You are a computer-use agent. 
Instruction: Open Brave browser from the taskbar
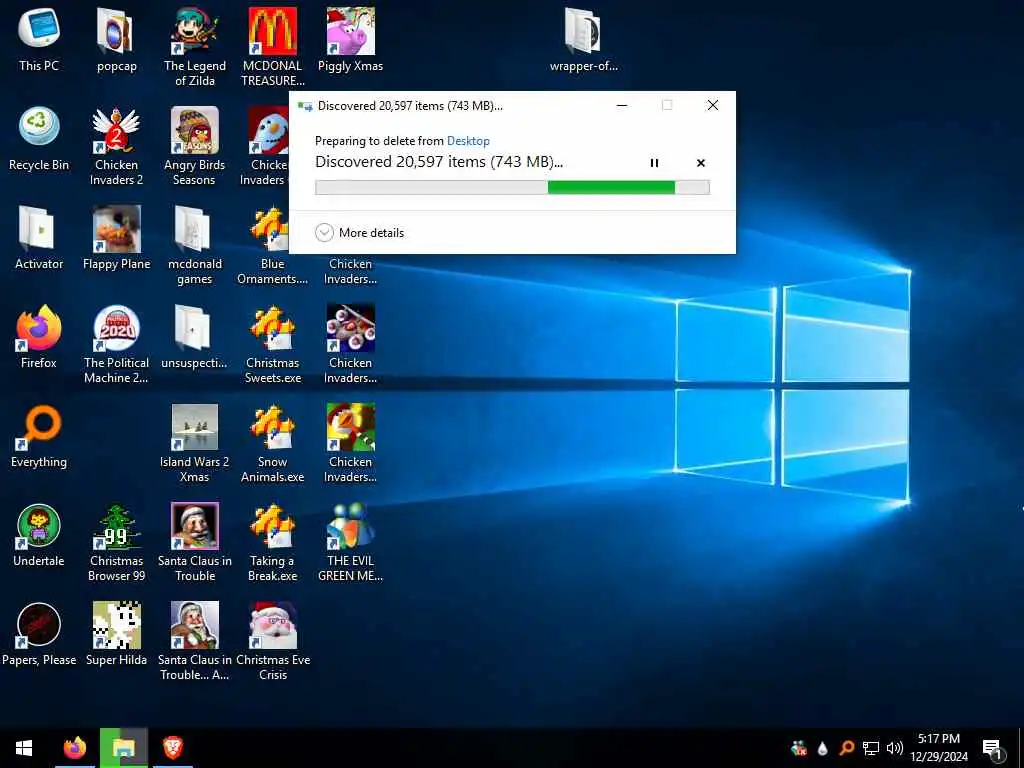pos(172,748)
